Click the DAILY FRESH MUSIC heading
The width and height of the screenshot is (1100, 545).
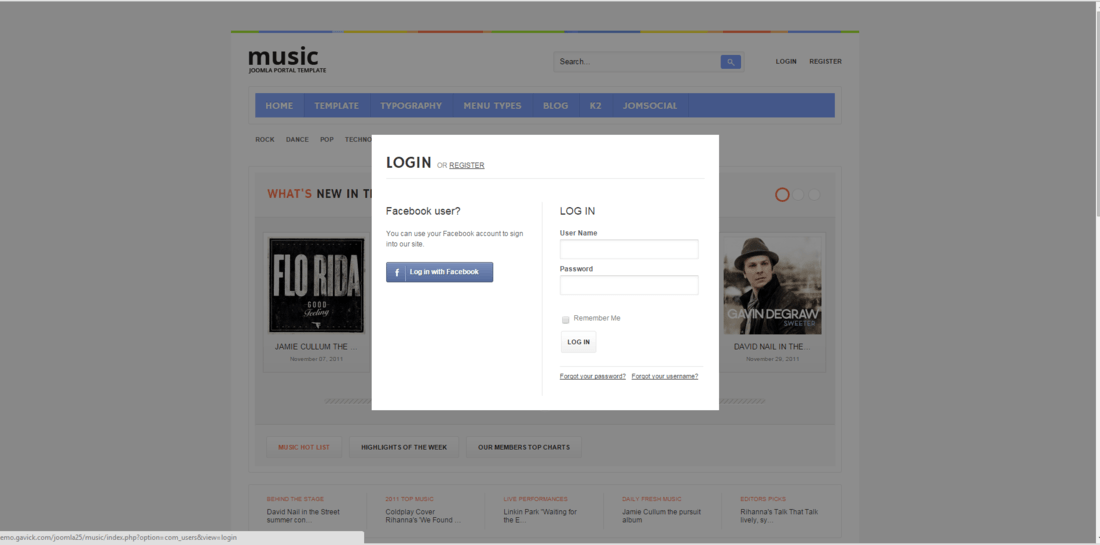pyautogui.click(x=652, y=499)
